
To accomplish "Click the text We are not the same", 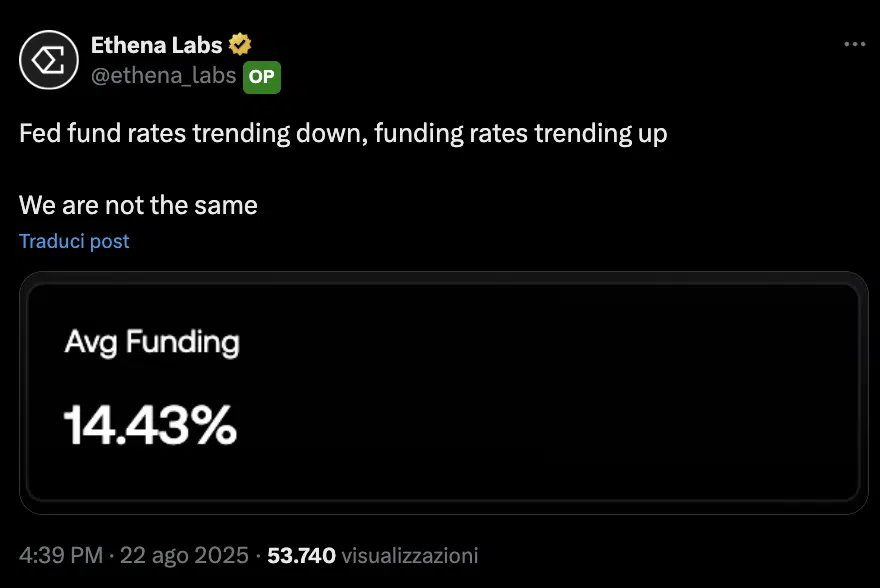I will click(x=138, y=205).
